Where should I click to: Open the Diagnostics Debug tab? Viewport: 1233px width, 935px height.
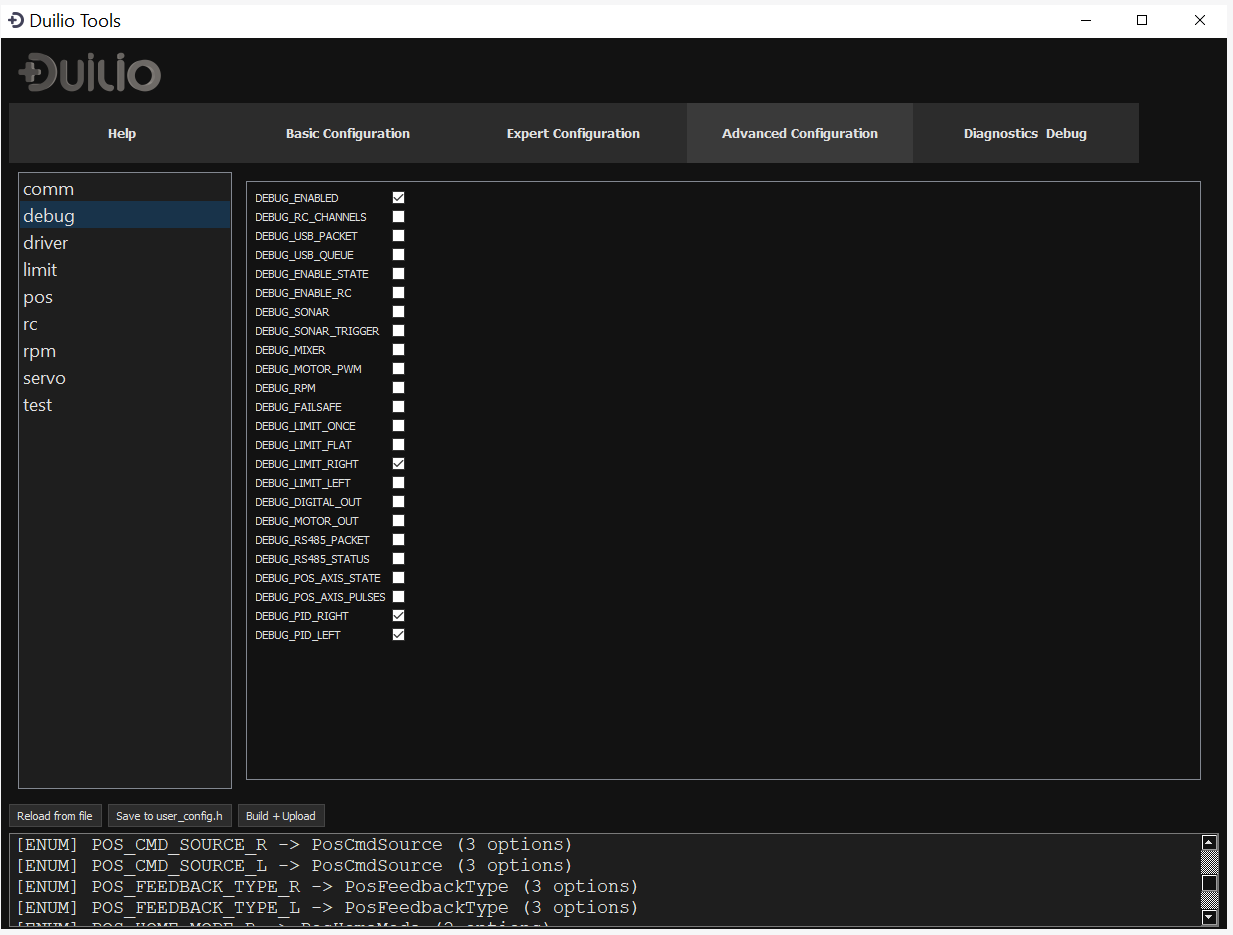tap(1026, 132)
